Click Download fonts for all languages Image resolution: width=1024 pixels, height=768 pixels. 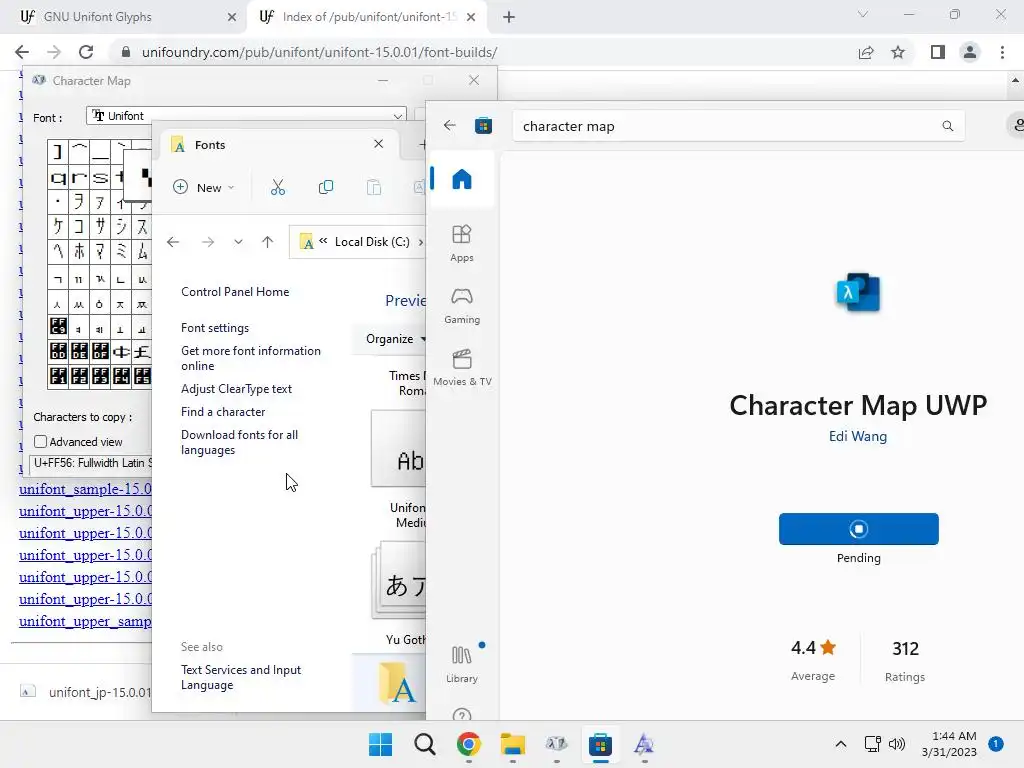point(240,443)
